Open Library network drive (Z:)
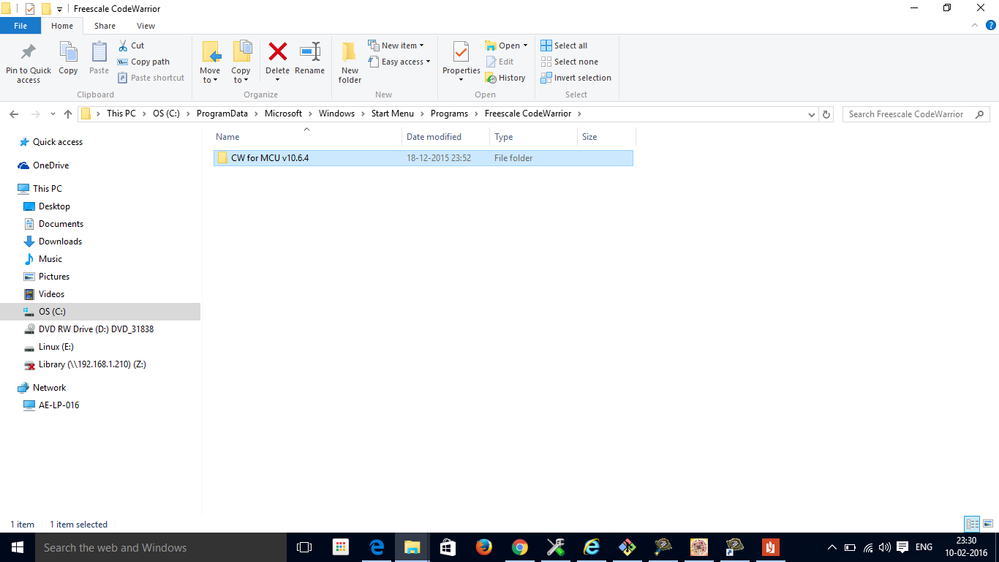999x562 pixels. pyautogui.click(x=92, y=364)
